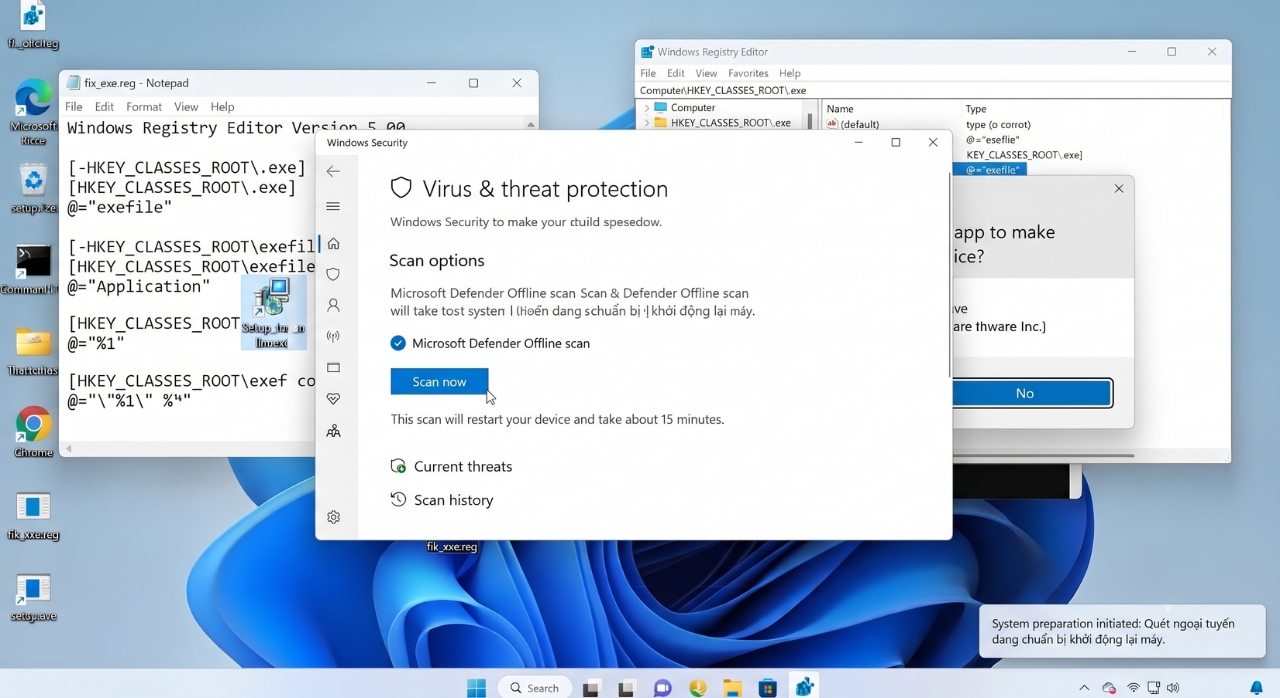Select the shield icon in the Security sidebar

click(333, 274)
